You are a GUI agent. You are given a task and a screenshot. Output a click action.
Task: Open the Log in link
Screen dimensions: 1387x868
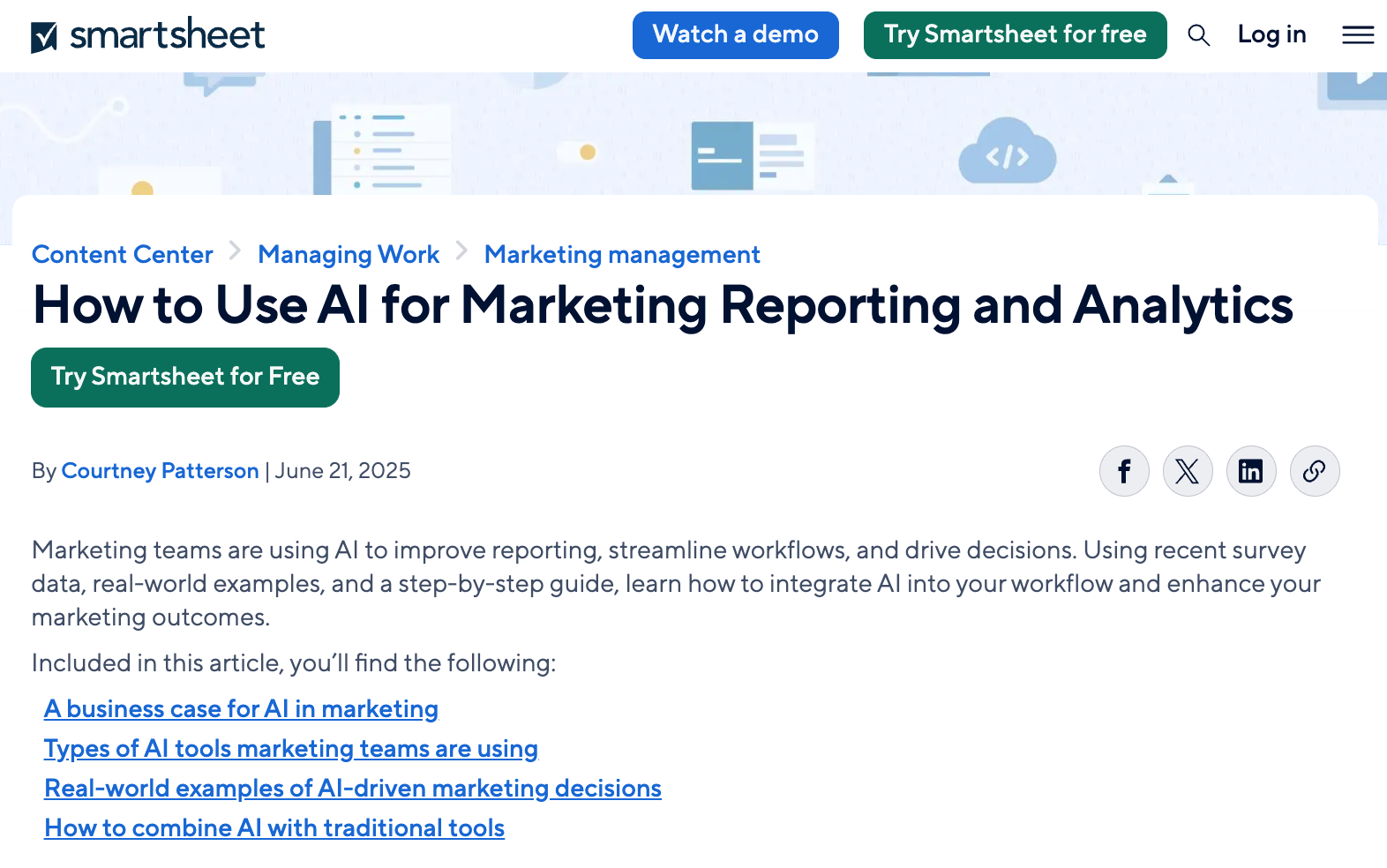click(1271, 35)
